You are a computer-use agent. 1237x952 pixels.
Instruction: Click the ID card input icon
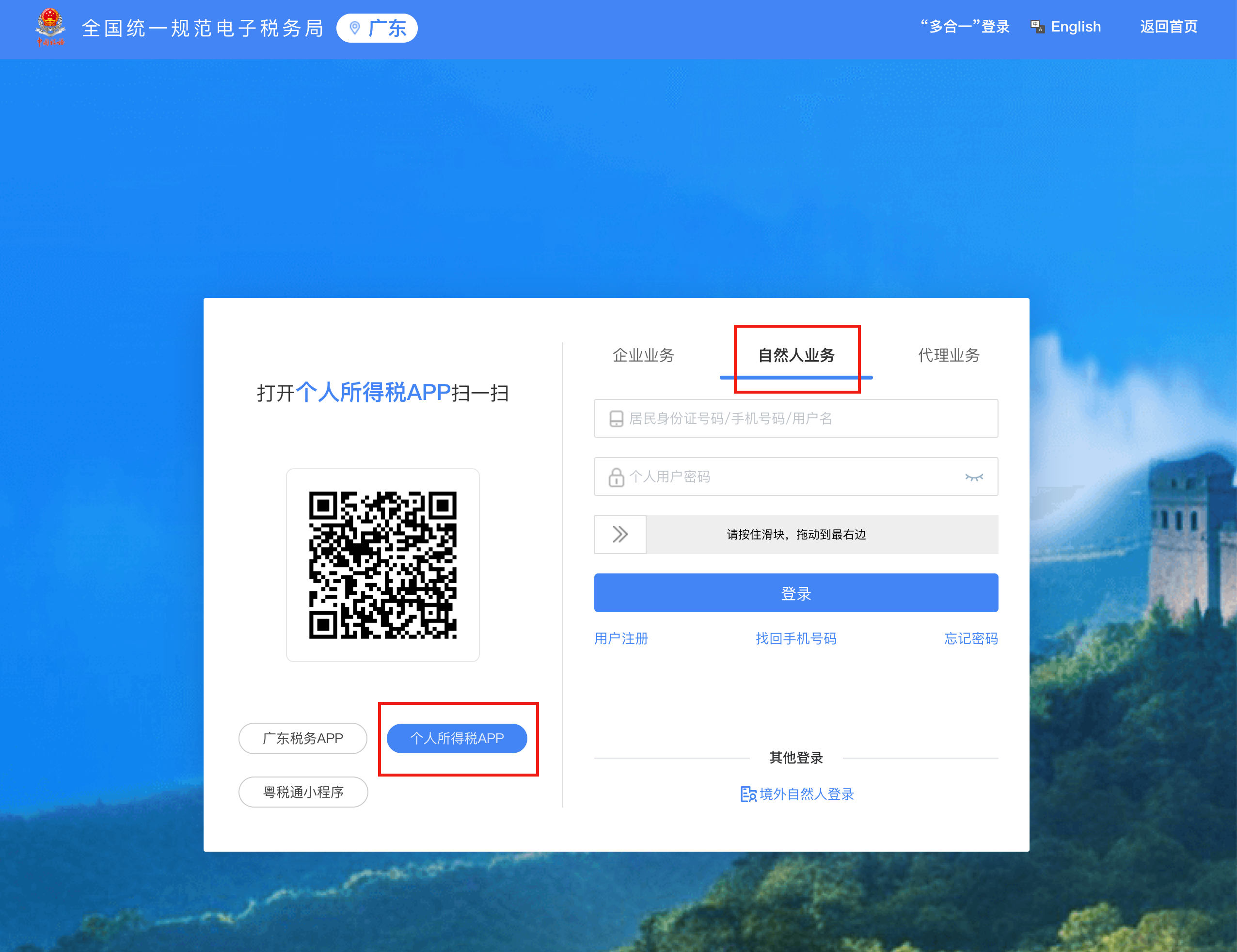click(618, 418)
